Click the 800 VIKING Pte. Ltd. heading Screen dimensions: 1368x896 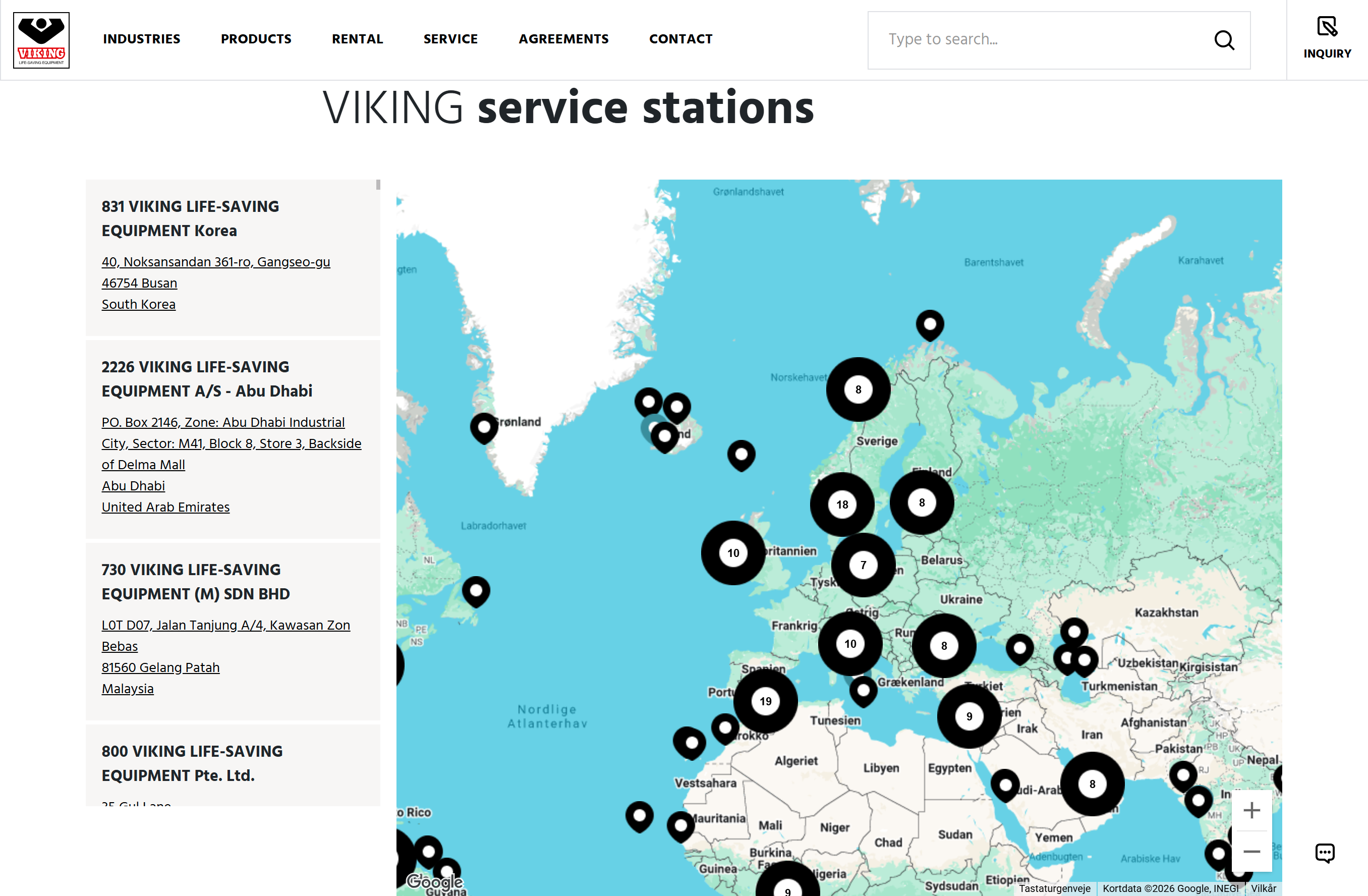tap(192, 763)
